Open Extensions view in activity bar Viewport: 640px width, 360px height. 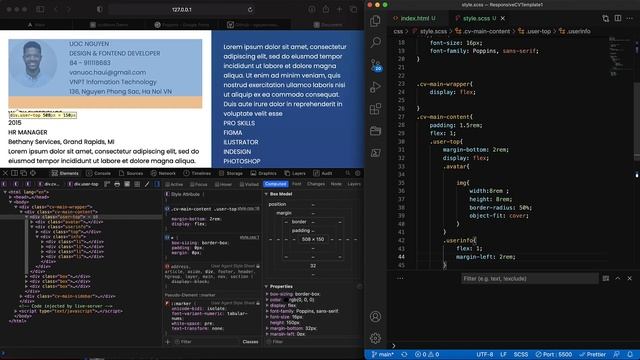pyautogui.click(x=376, y=109)
